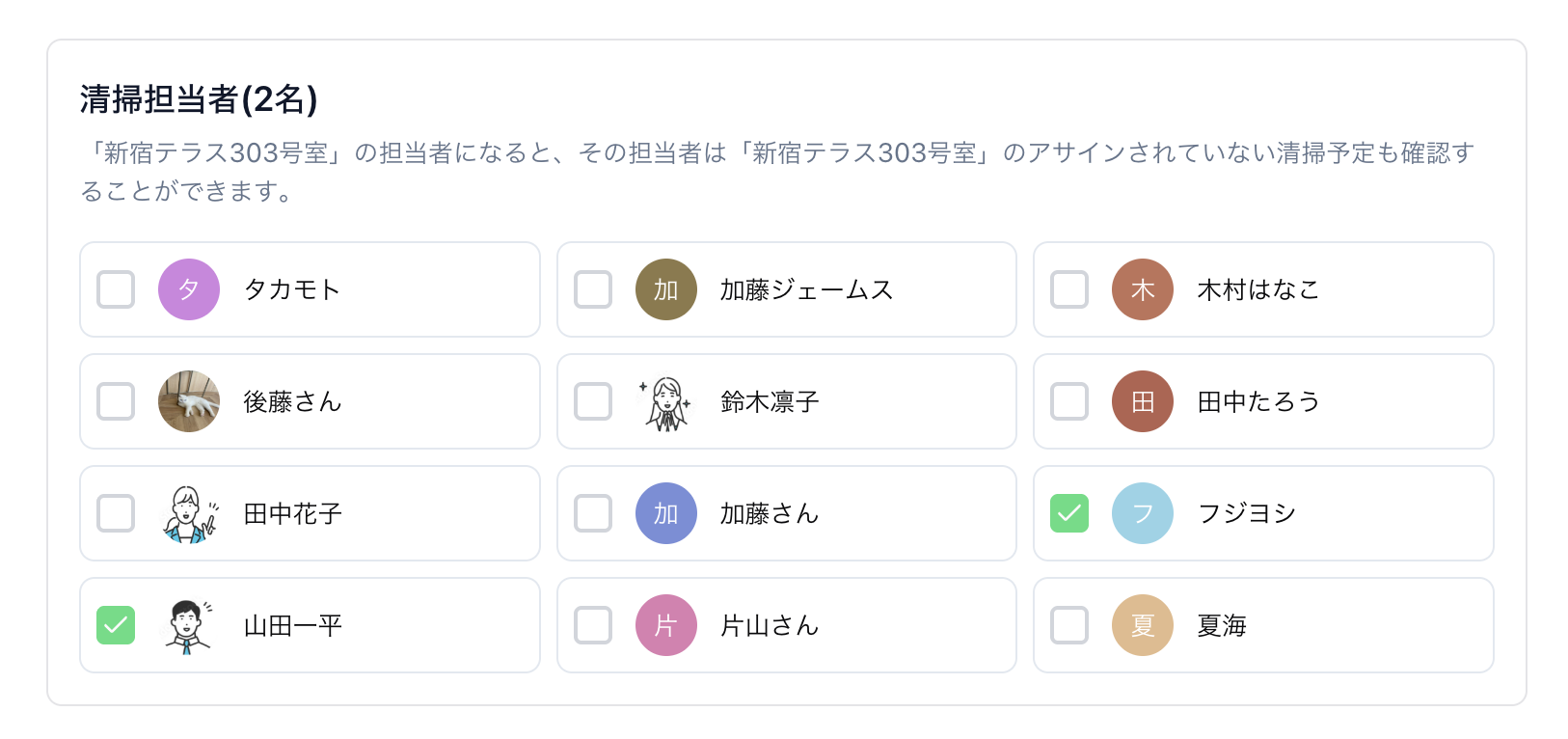This screenshot has width=1568, height=739.
Task: Click 鈴木凛子's illustrated avatar
Action: click(x=666, y=401)
